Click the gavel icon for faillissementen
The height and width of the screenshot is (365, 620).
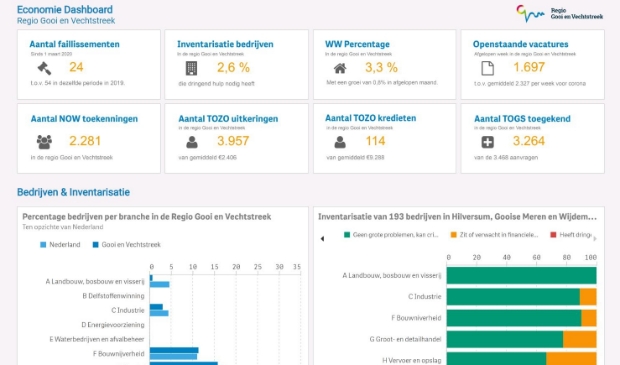(44, 68)
